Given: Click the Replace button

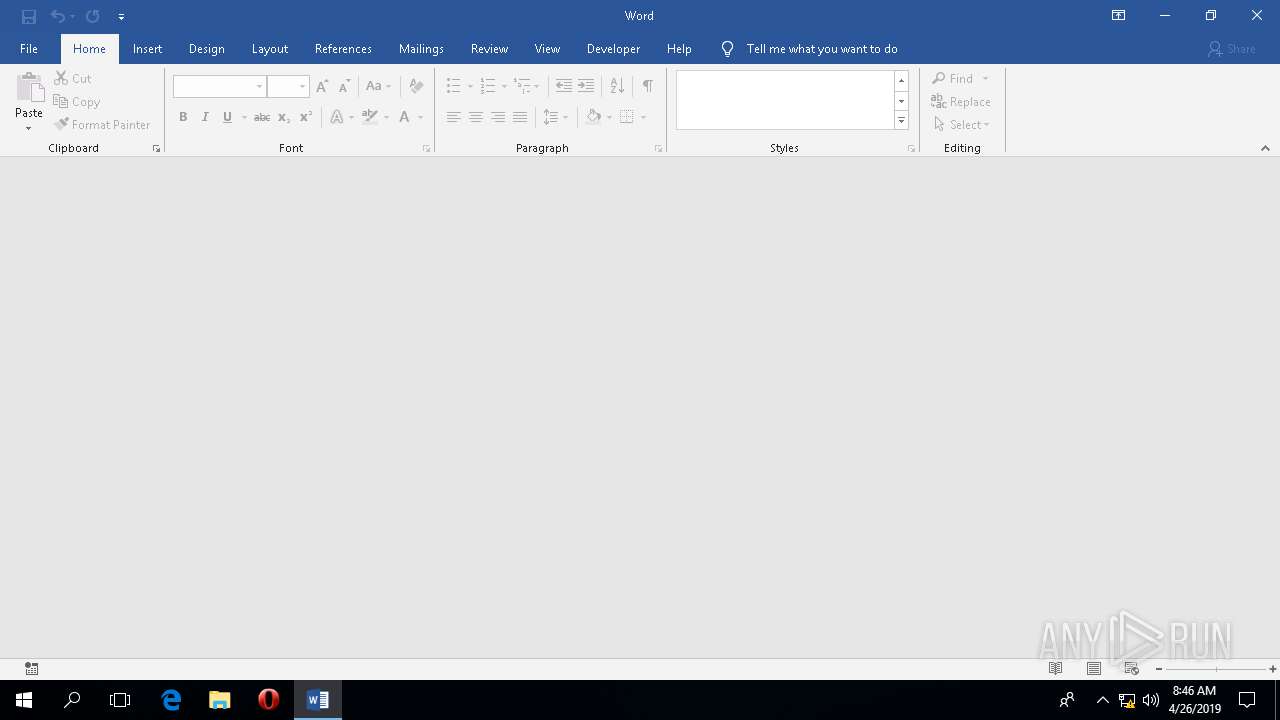Looking at the screenshot, I should (x=961, y=102).
